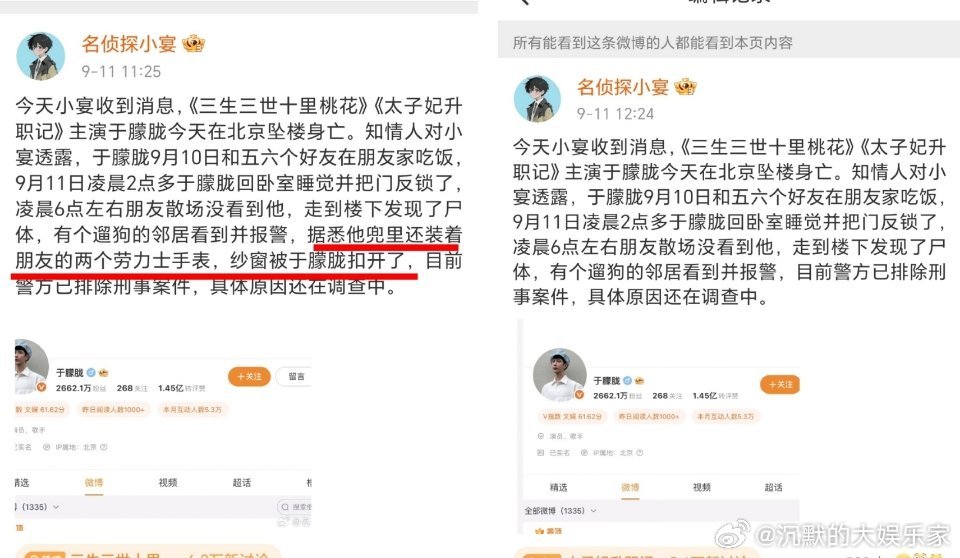The image size is (960, 558).
Task: Click orange V badge on right 于朦胧 avatar
Action: pos(579,394)
